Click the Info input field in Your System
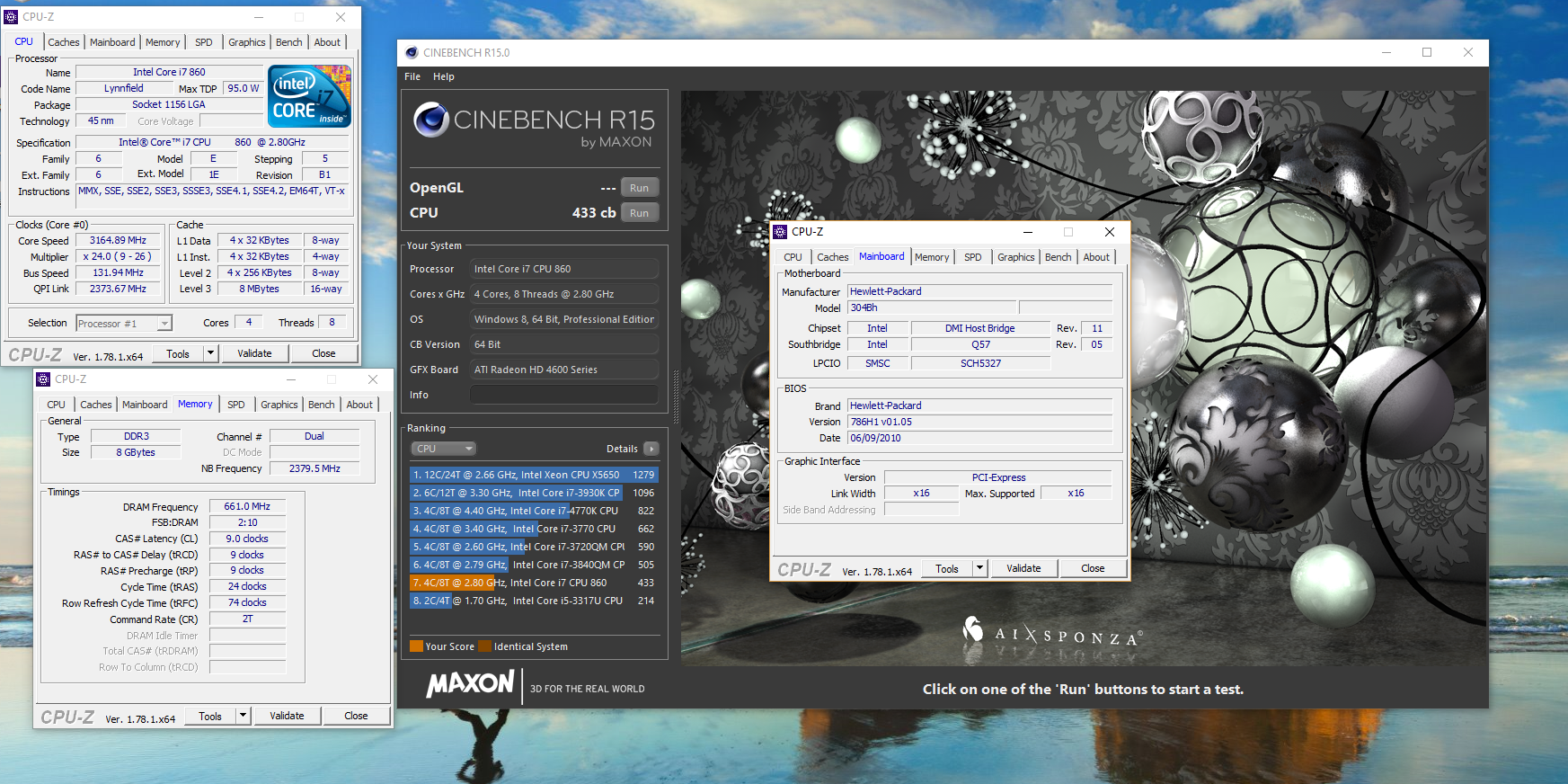The width and height of the screenshot is (1568, 784). point(564,395)
